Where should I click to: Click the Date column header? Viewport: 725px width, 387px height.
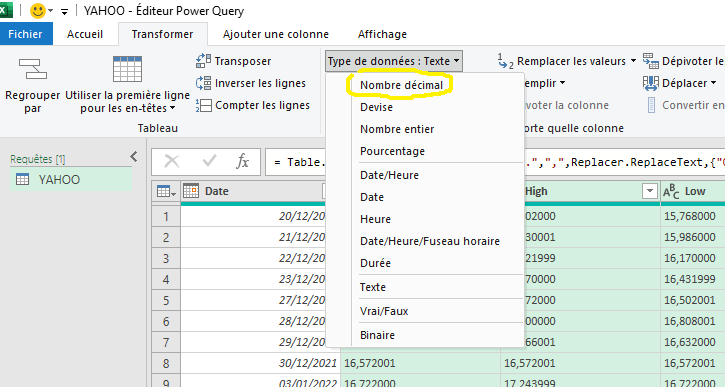coord(253,191)
